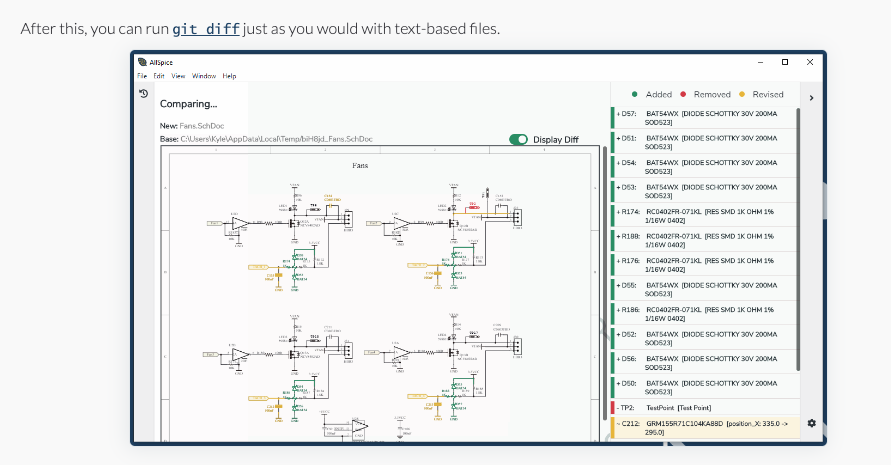Close the AllSpice window
This screenshot has height=465, width=891.
point(811,62)
